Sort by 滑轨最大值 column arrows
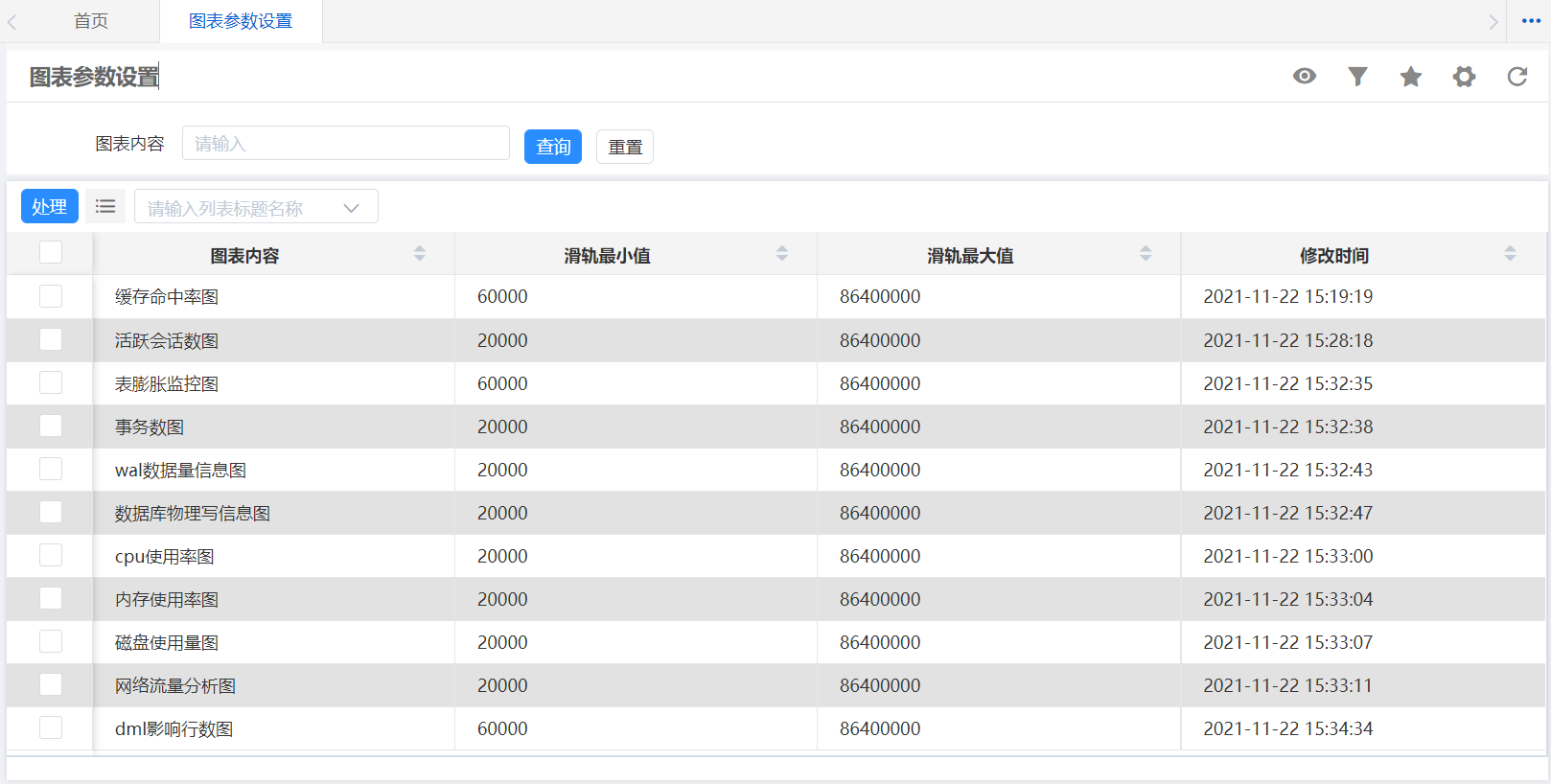The image size is (1551, 784). click(1146, 253)
